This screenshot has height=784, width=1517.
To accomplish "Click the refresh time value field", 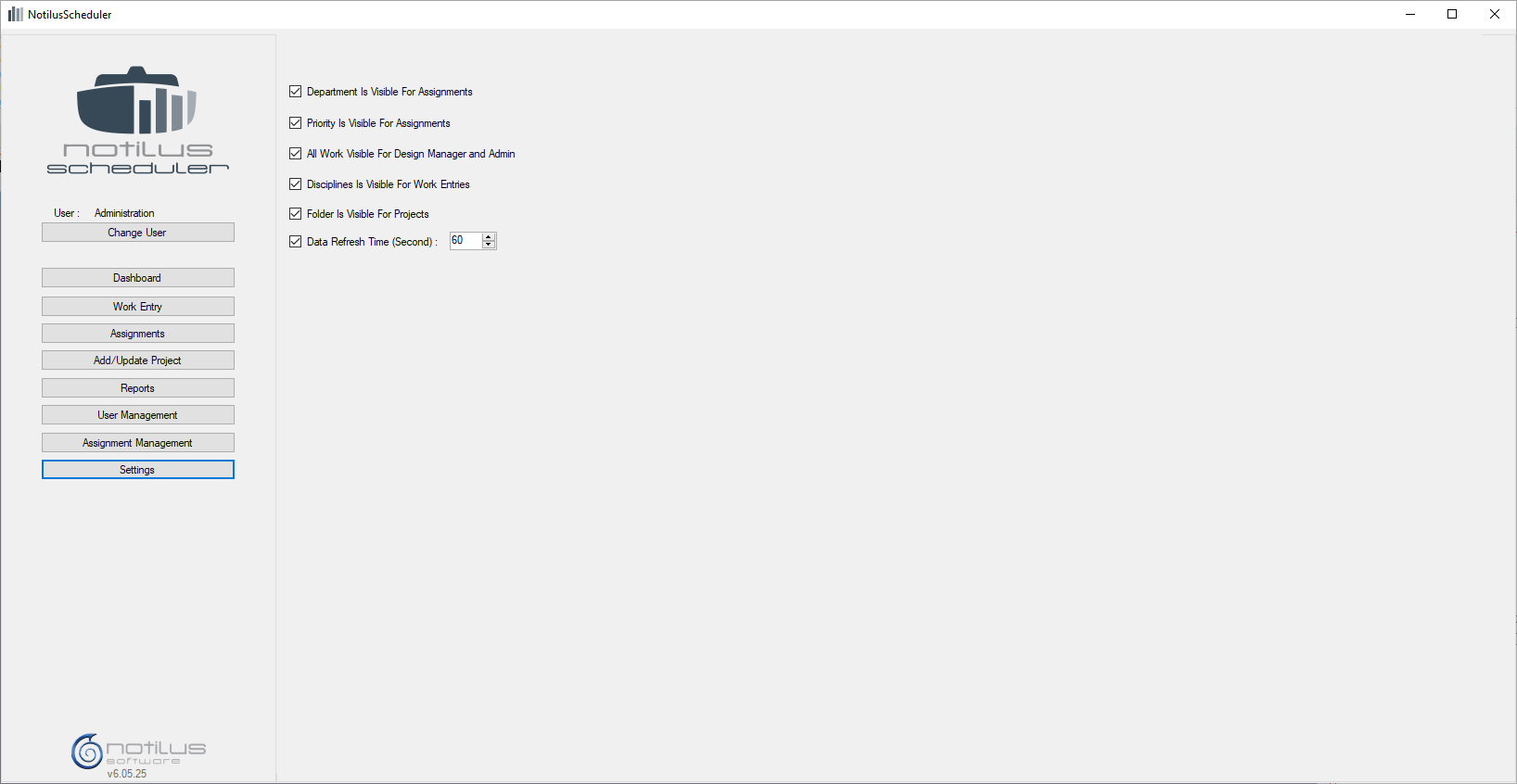I will [465, 241].
